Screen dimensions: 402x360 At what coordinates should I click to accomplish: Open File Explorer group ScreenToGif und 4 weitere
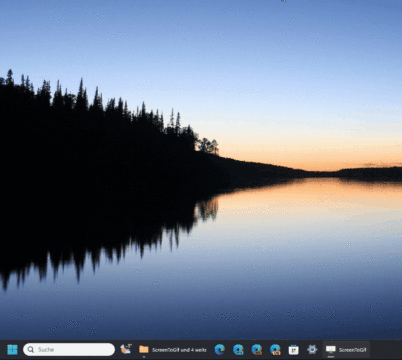pyautogui.click(x=173, y=350)
